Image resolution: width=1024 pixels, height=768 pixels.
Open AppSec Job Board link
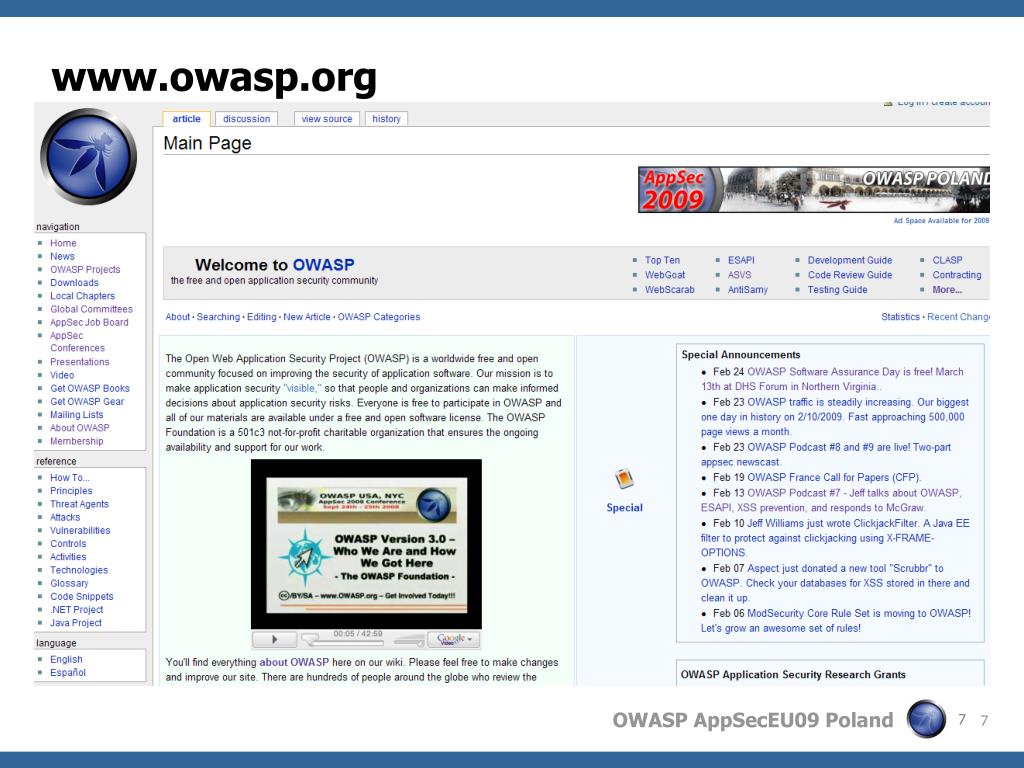click(x=89, y=322)
